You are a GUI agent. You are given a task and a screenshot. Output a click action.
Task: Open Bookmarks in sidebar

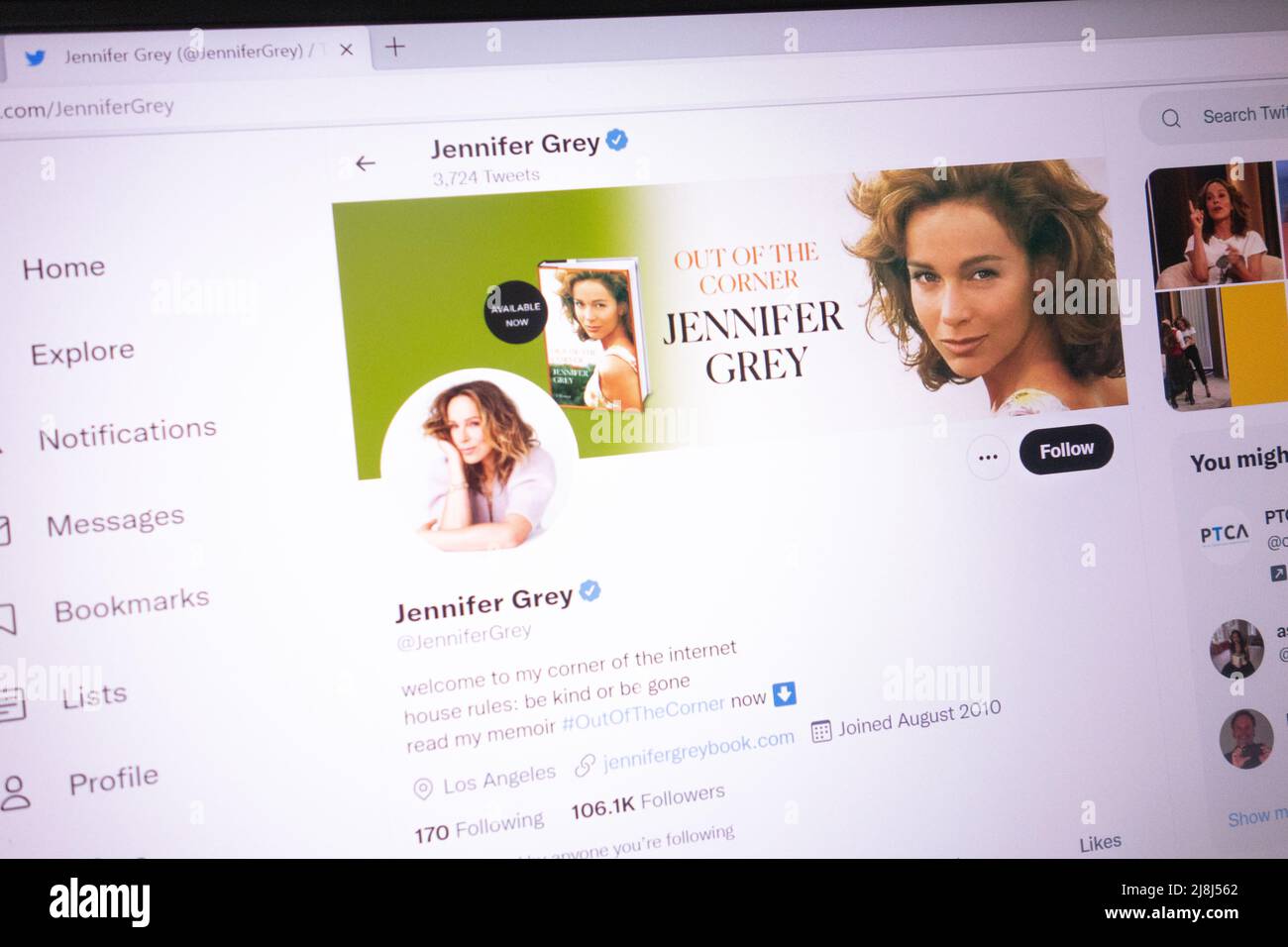point(131,604)
